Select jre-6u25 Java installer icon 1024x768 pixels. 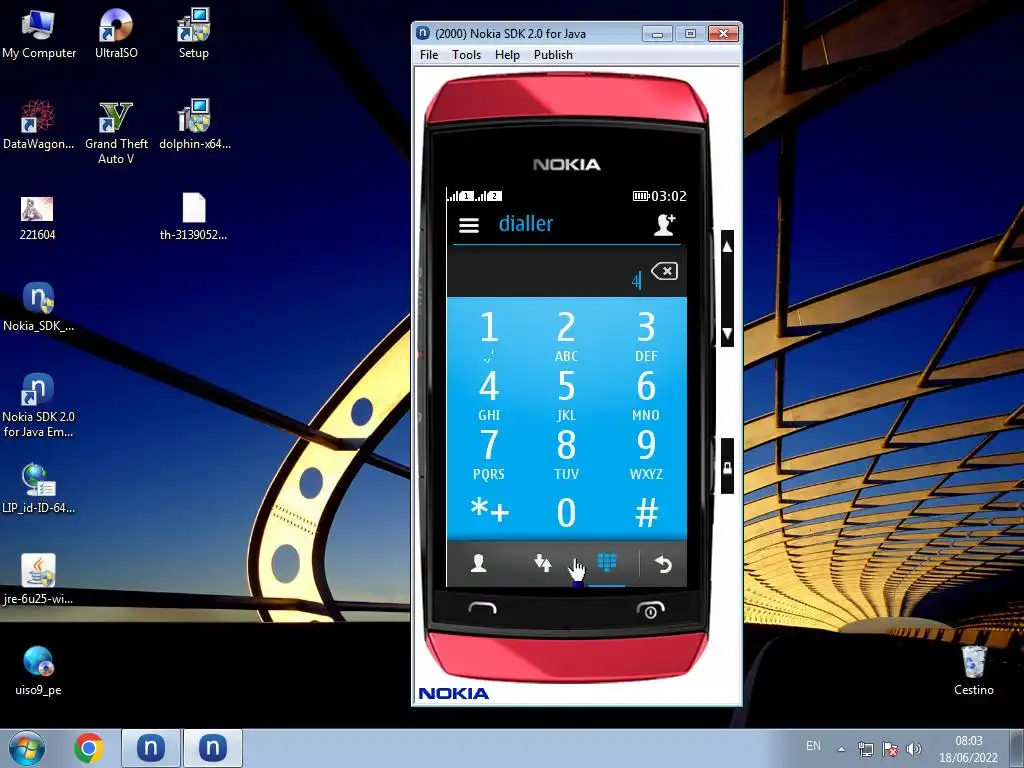[x=38, y=580]
